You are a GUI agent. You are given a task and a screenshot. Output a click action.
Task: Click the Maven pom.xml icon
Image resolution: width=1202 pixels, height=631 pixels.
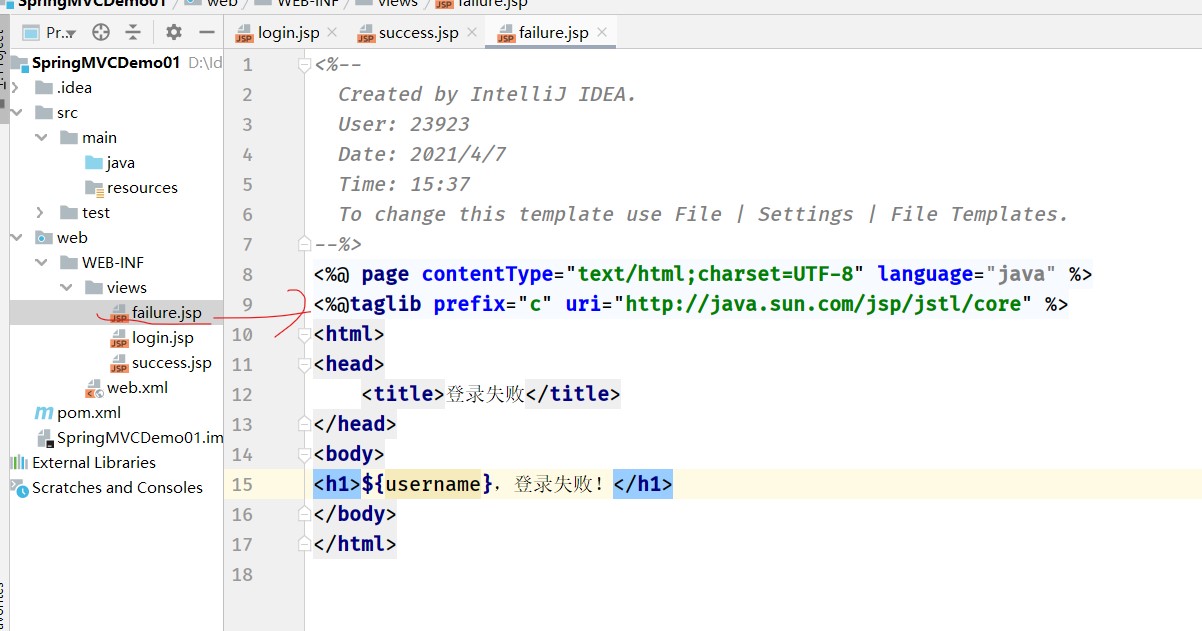[x=43, y=412]
